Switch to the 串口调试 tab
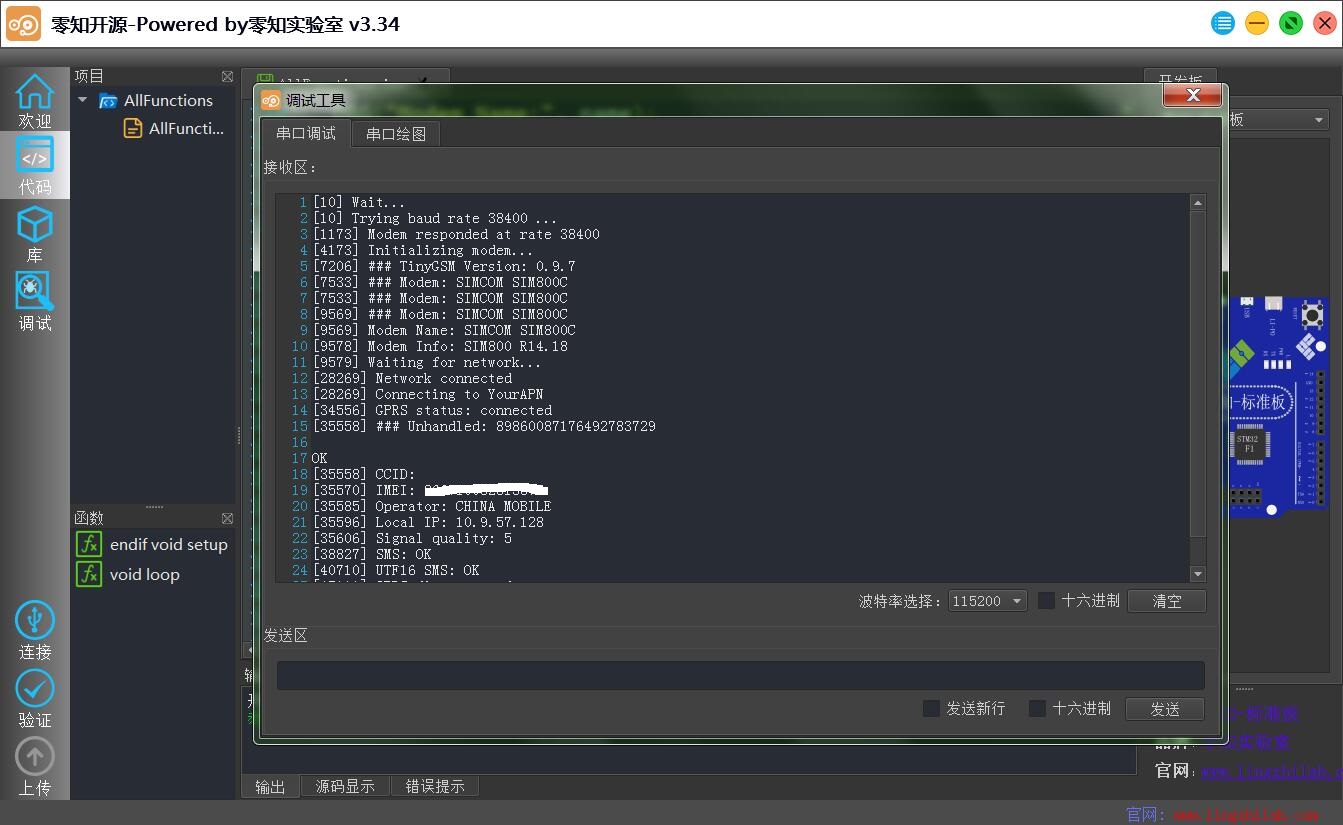This screenshot has width=1343, height=825. click(x=306, y=133)
